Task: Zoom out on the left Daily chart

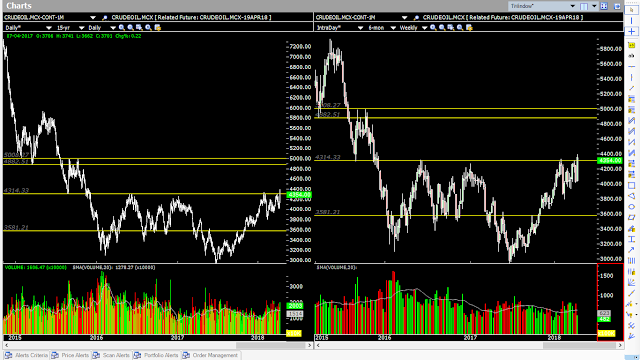Action: 131,28
